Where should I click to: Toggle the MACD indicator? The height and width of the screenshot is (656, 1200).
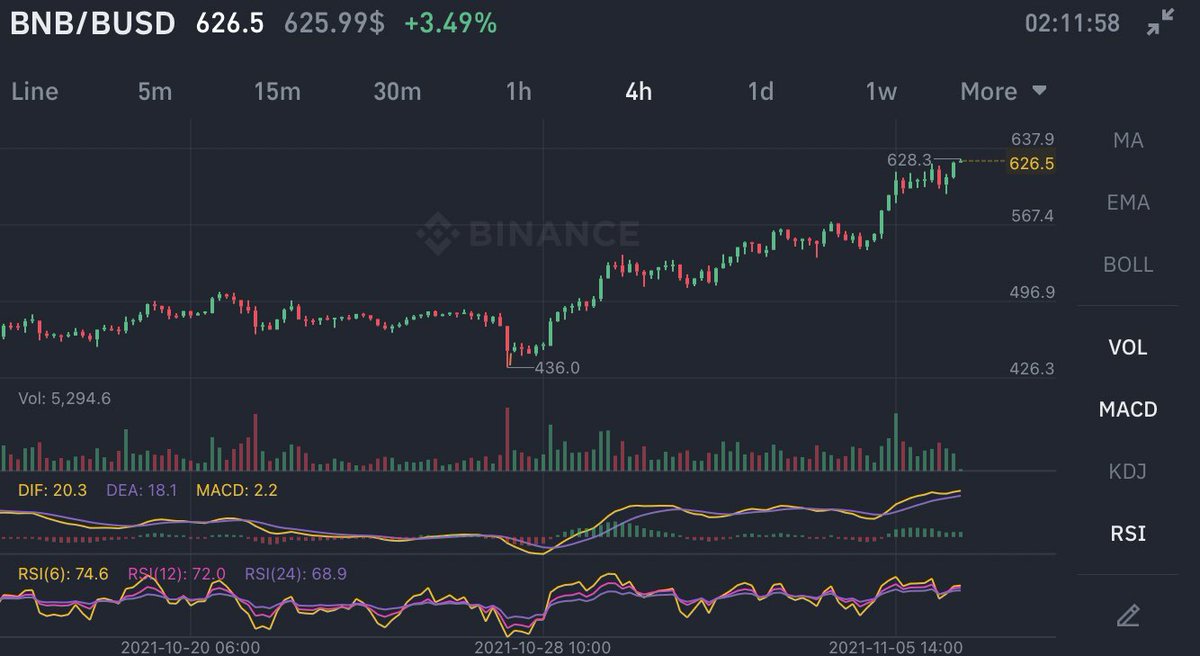[1128, 410]
